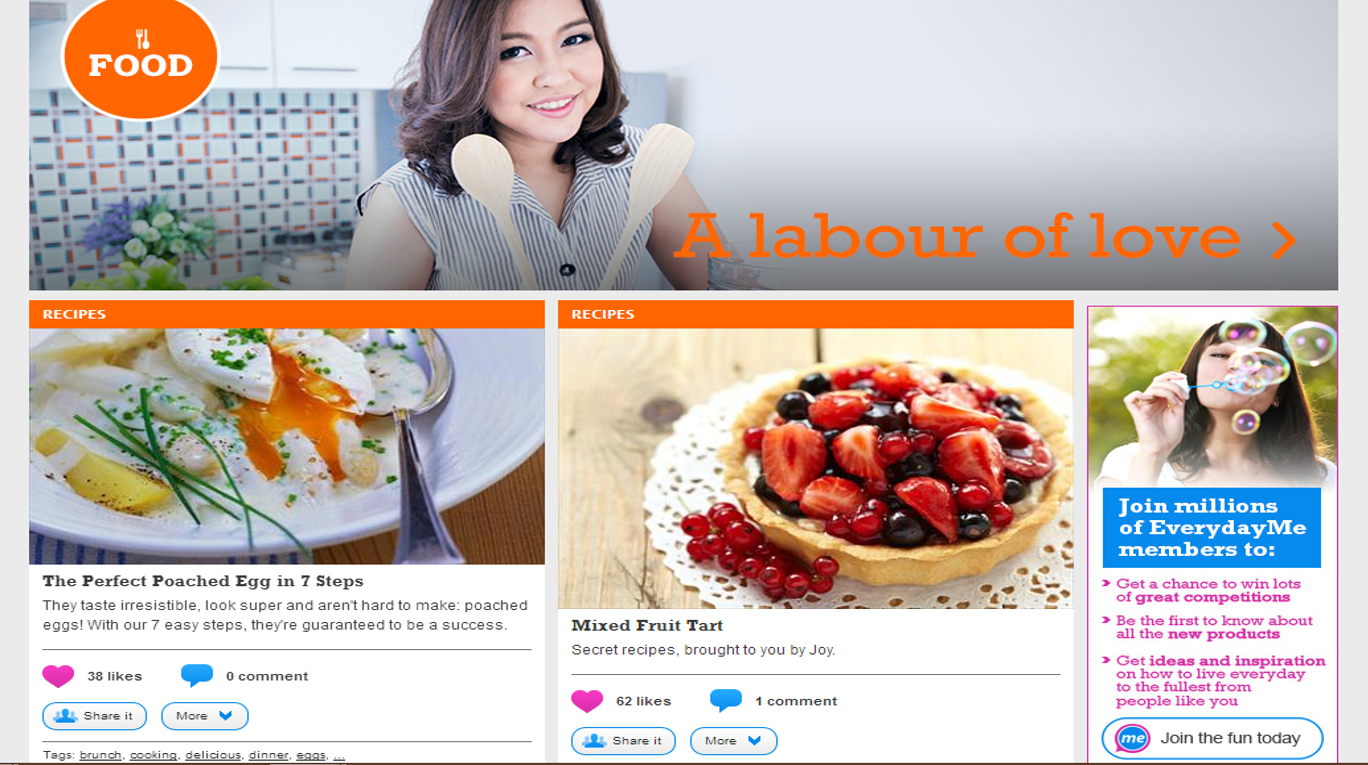Open 'The Perfect Poached Egg in 7 Steps' title
Image resolution: width=1368 pixels, height=765 pixels.
[203, 581]
